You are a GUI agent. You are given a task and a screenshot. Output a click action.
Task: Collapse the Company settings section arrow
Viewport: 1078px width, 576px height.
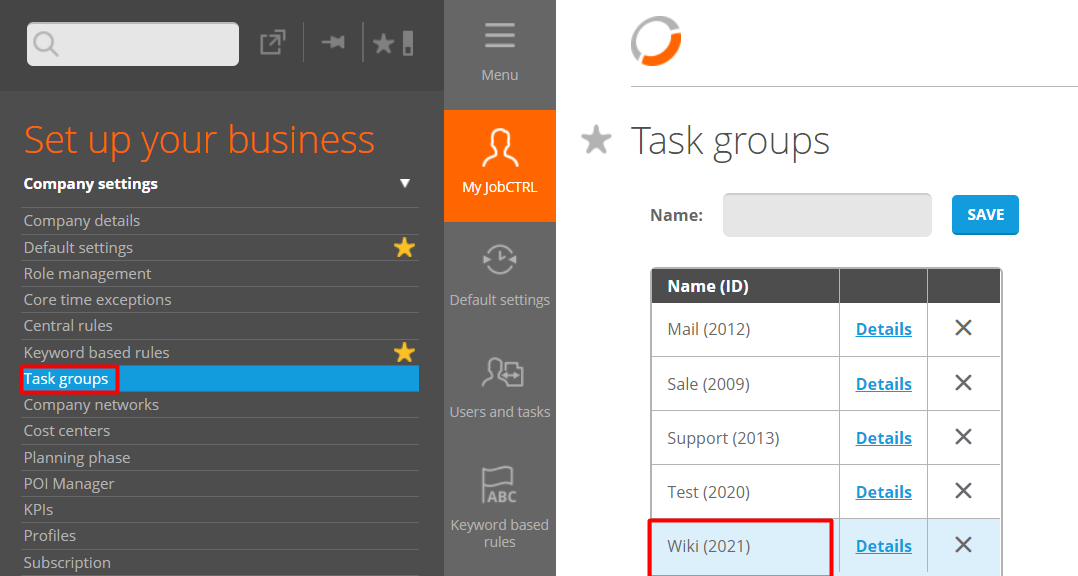[x=405, y=184]
